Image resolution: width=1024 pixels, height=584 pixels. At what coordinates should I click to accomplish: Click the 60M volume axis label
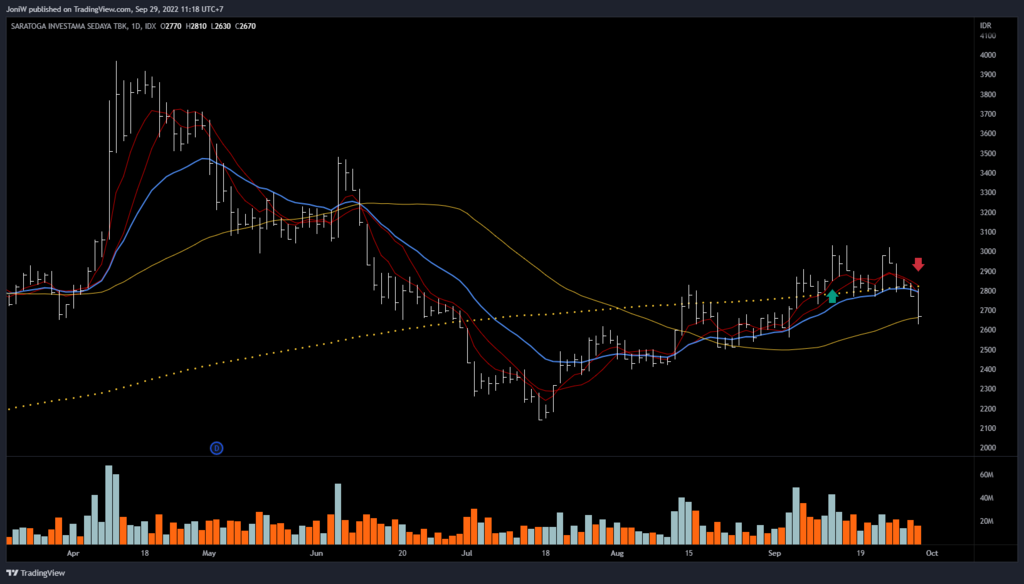[988, 475]
